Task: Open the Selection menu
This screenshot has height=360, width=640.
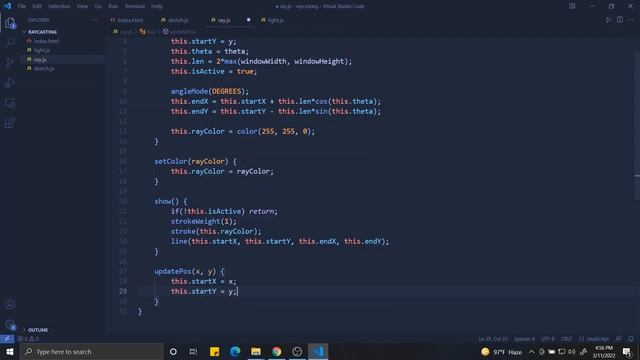Action: [x=59, y=6]
